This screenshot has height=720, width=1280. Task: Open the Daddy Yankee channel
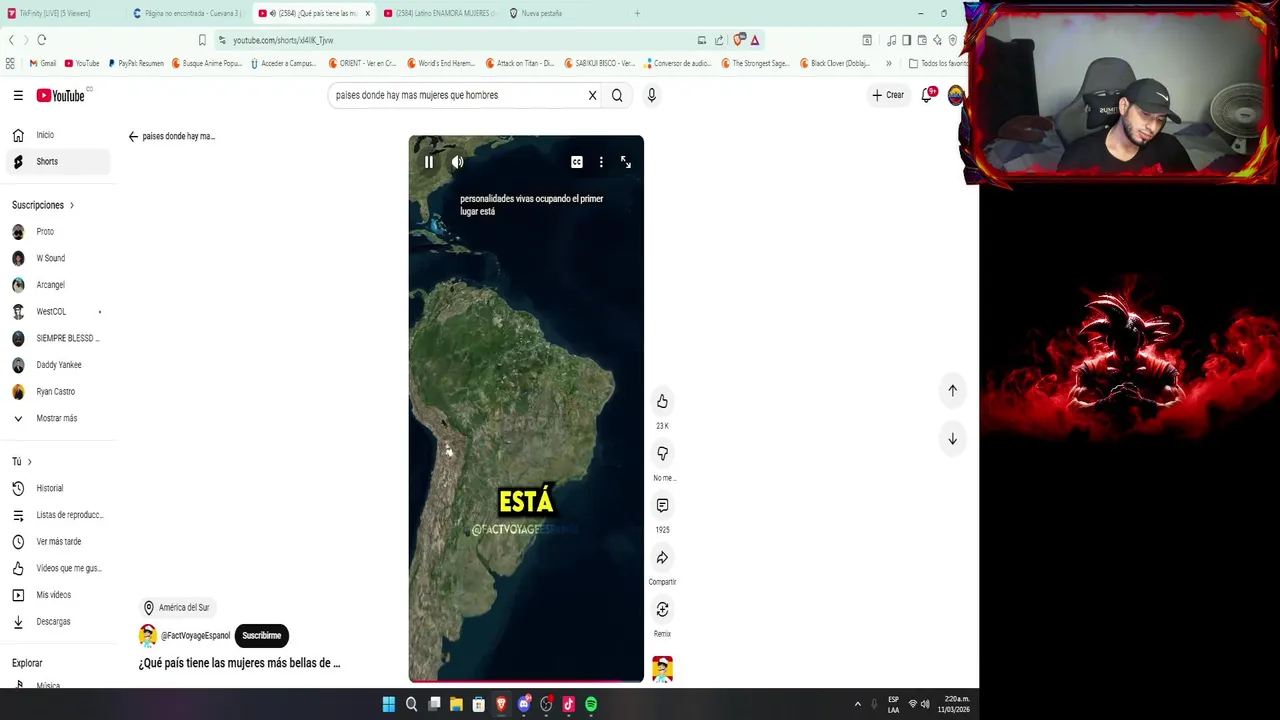[58, 365]
